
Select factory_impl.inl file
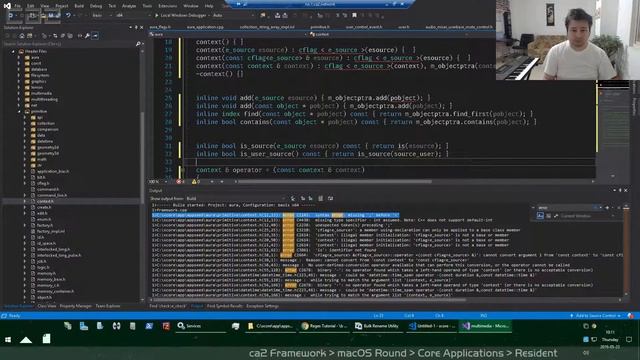tap(51, 231)
